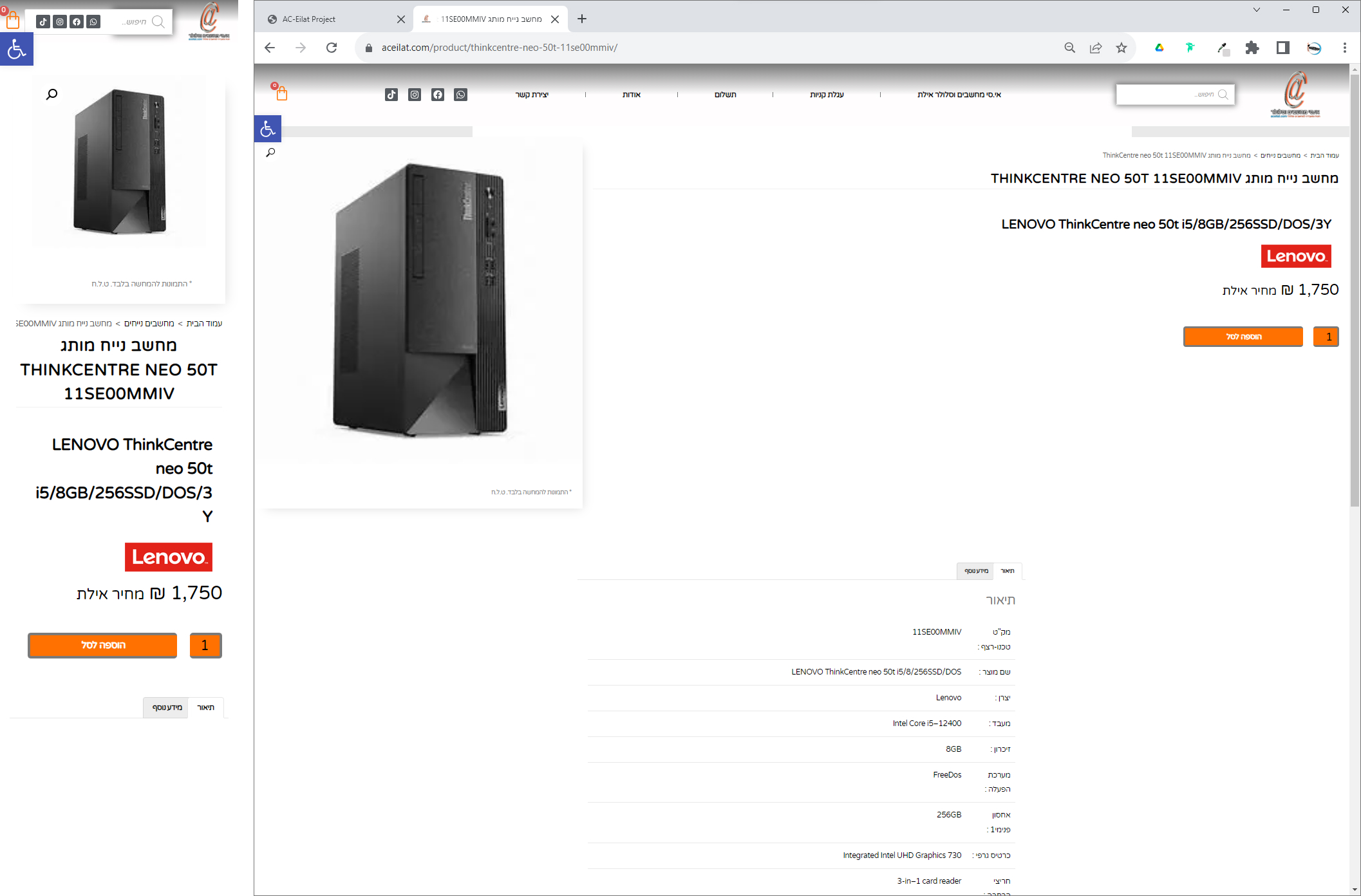This screenshot has height=896, width=1361.
Task: Open 'אי.סי מחשבים וסלולר אילת' menu item
Action: pyautogui.click(x=959, y=95)
